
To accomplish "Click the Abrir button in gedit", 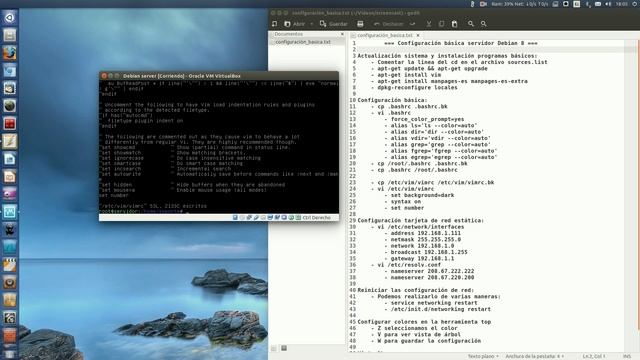I will (295, 24).
